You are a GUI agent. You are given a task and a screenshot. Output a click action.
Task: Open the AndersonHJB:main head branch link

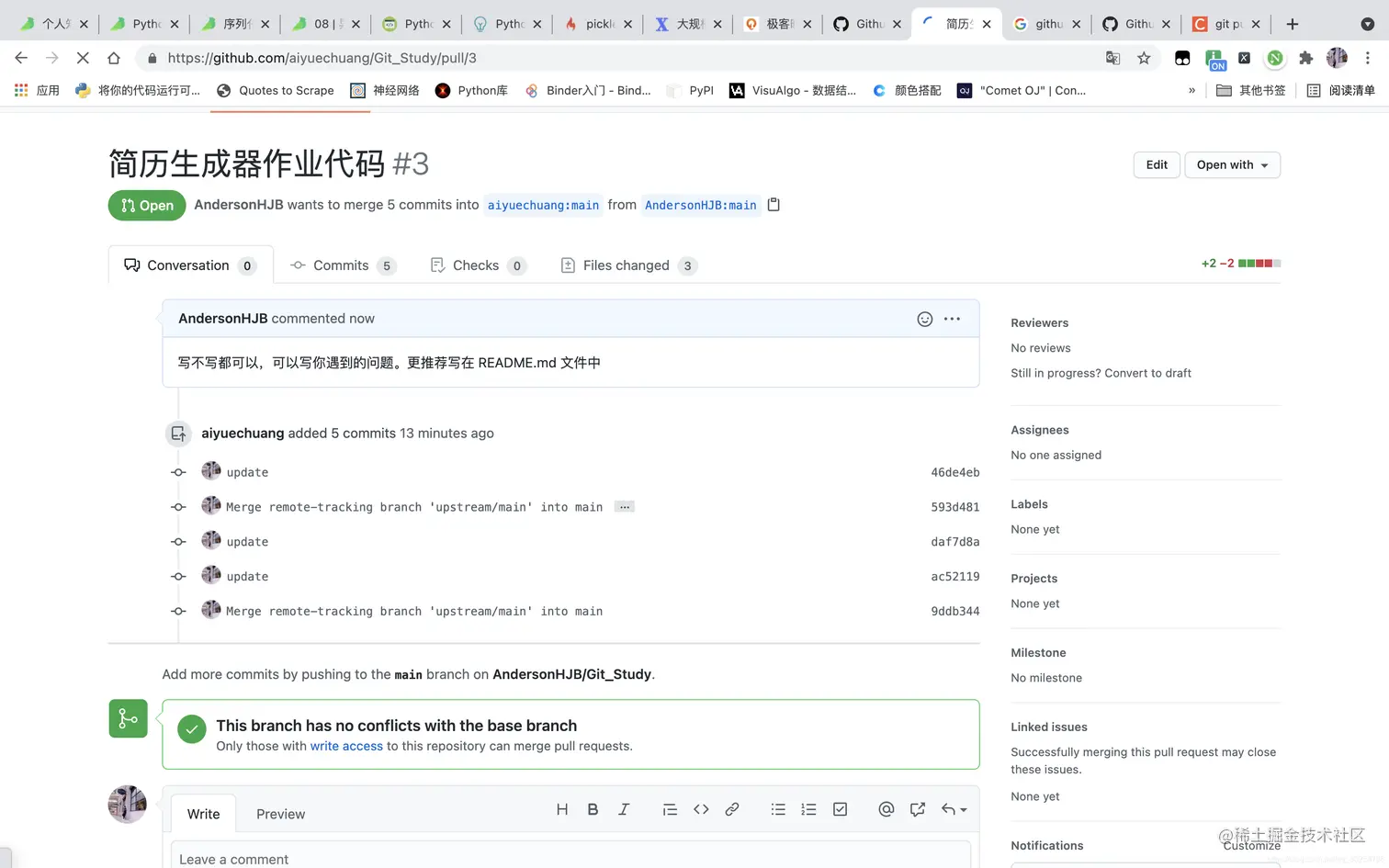click(x=701, y=205)
